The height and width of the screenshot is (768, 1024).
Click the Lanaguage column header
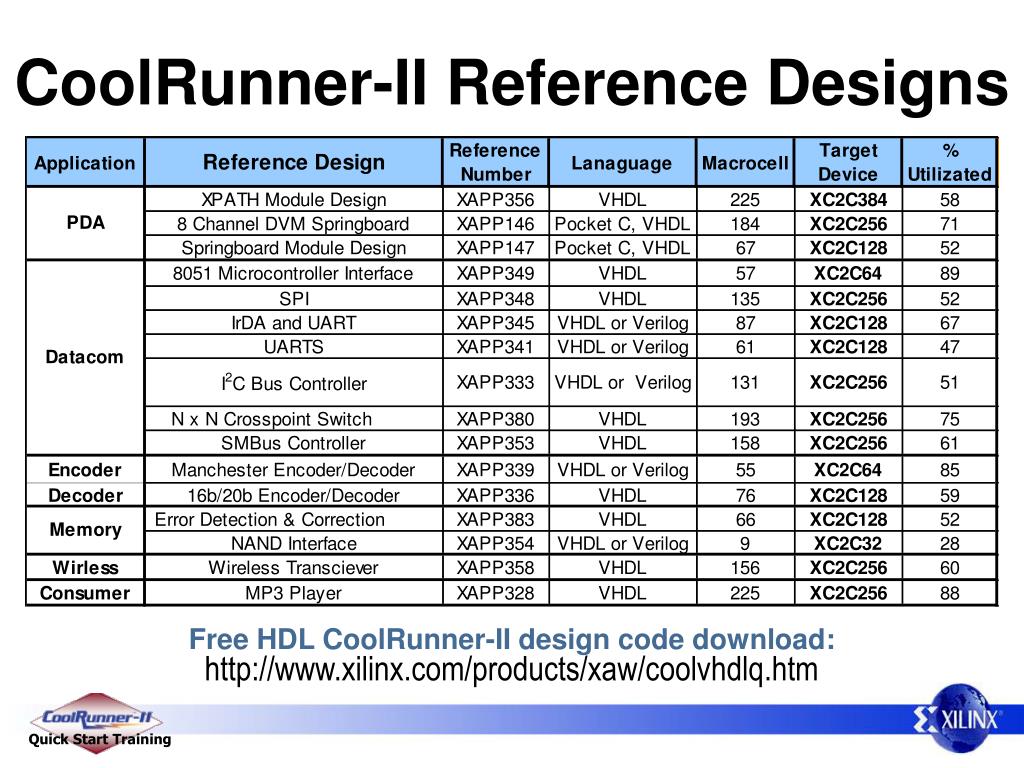click(x=622, y=162)
